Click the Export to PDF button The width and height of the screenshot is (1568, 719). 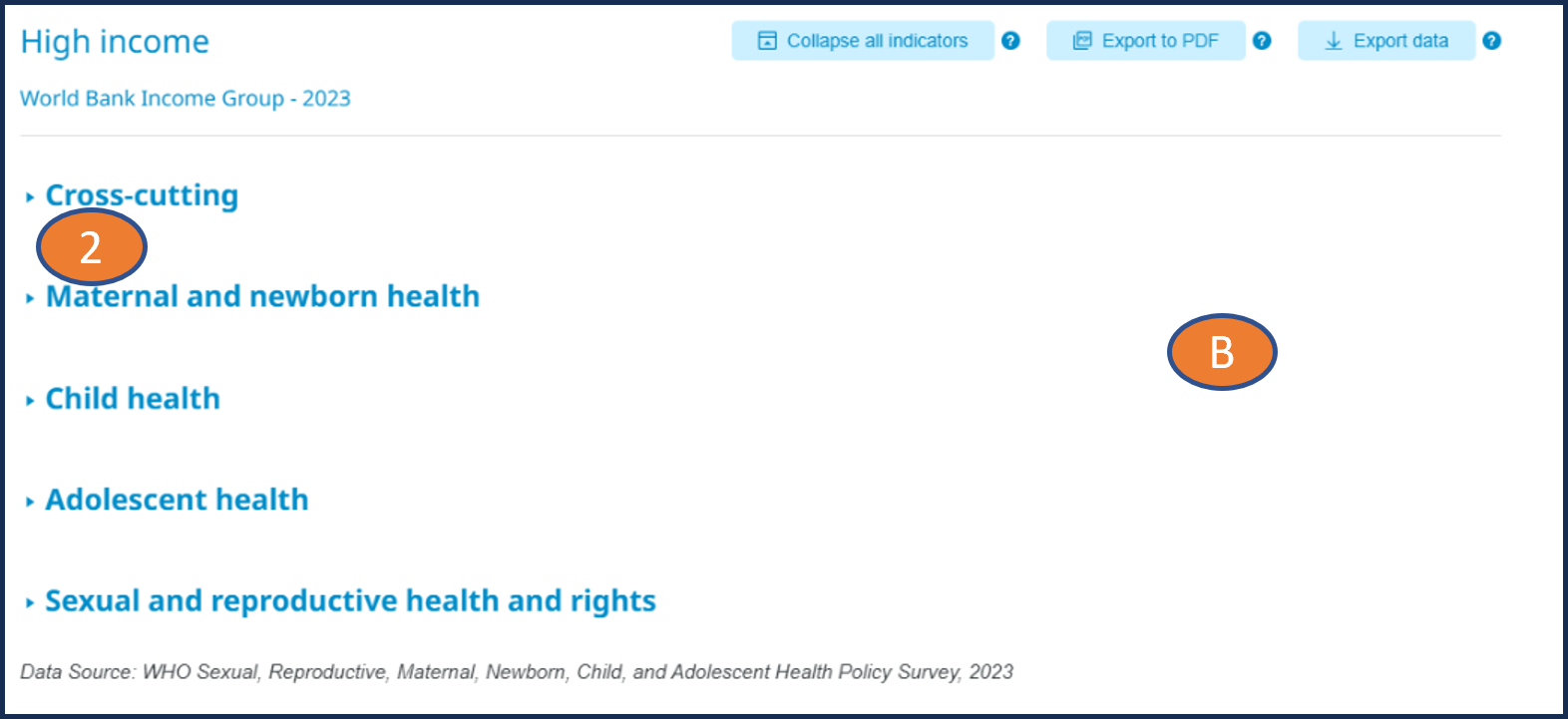coord(1146,41)
